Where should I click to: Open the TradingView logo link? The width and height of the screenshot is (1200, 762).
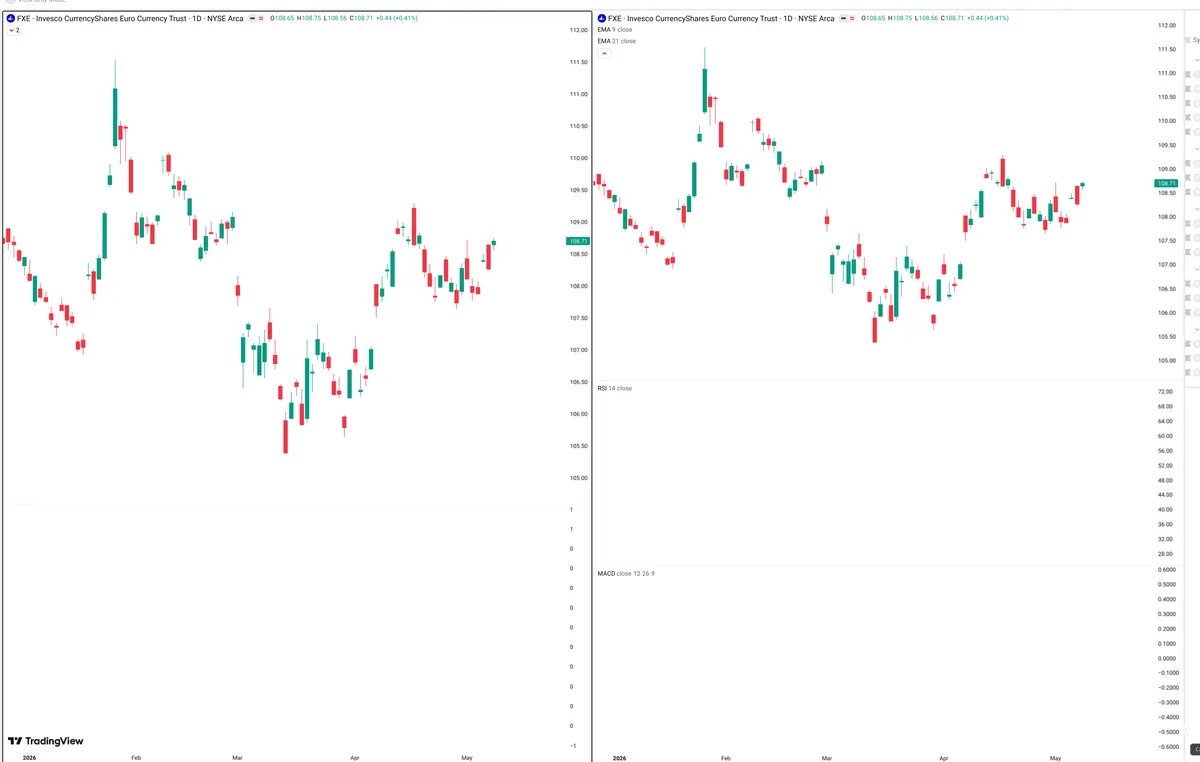click(45, 741)
